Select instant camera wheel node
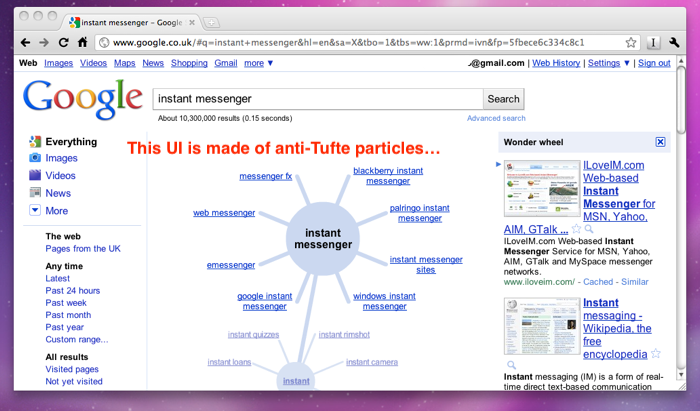This screenshot has height=411, width=700. (x=372, y=362)
